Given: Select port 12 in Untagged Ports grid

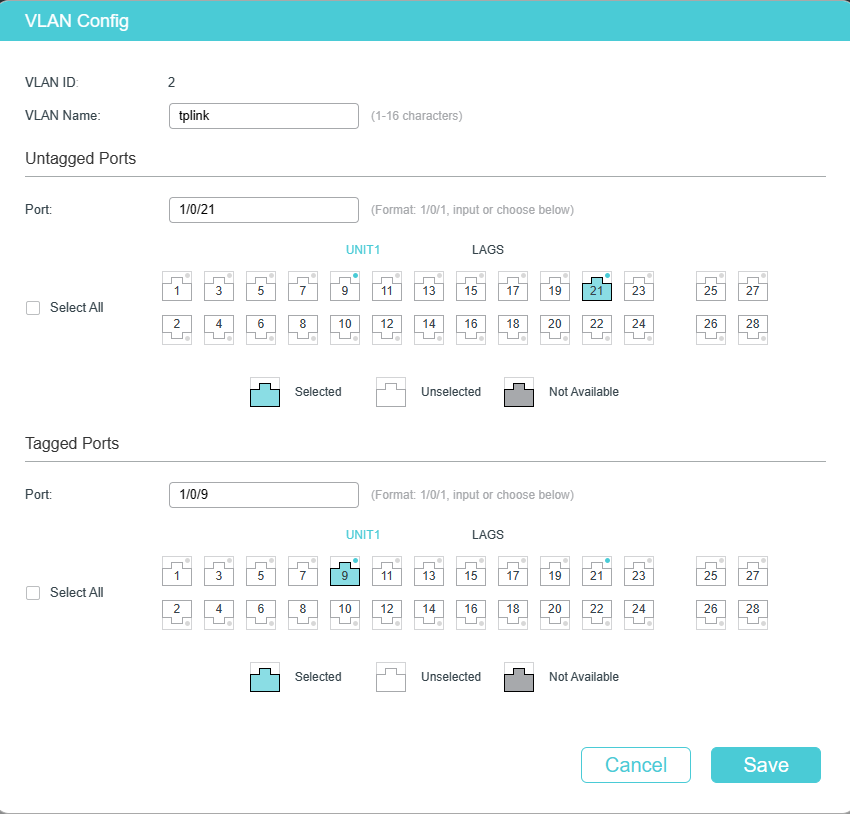Looking at the screenshot, I should (x=387, y=330).
